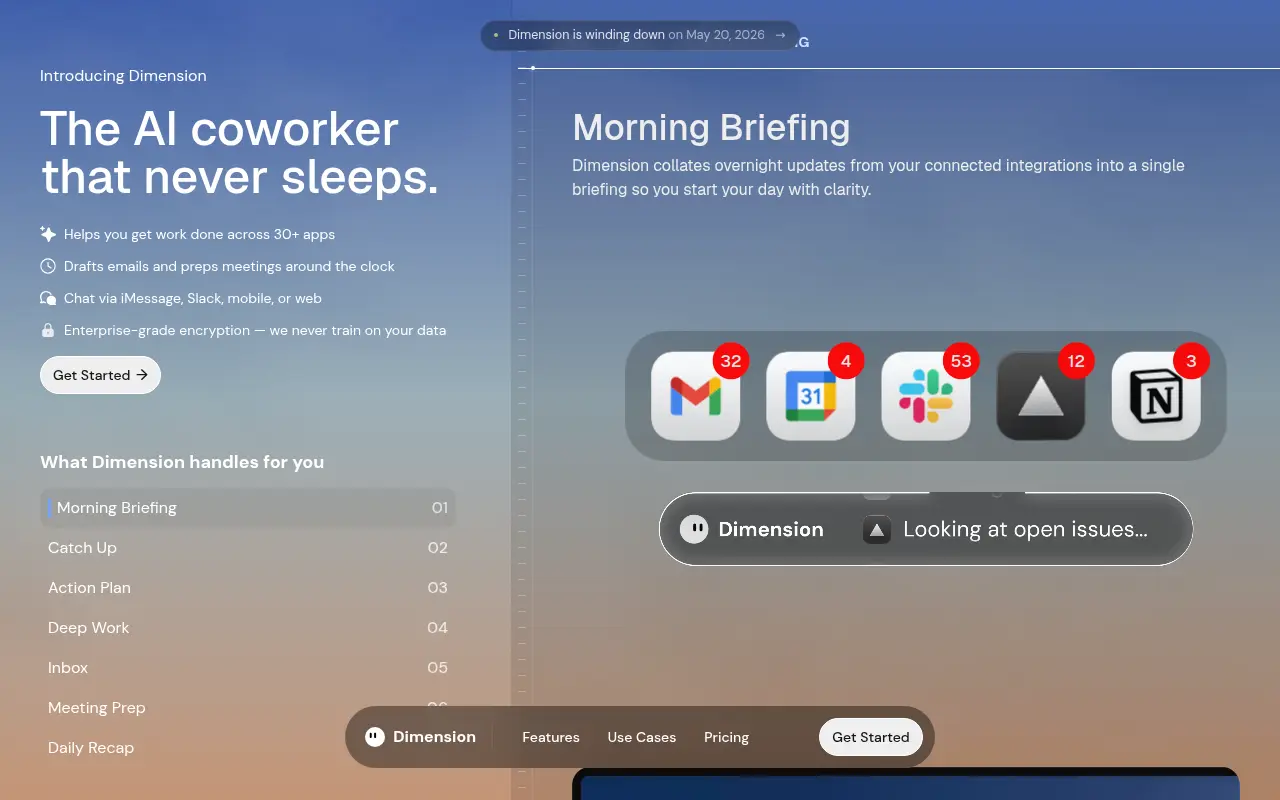
Task: Open Pricing in the bottom navigation
Action: [x=726, y=737]
